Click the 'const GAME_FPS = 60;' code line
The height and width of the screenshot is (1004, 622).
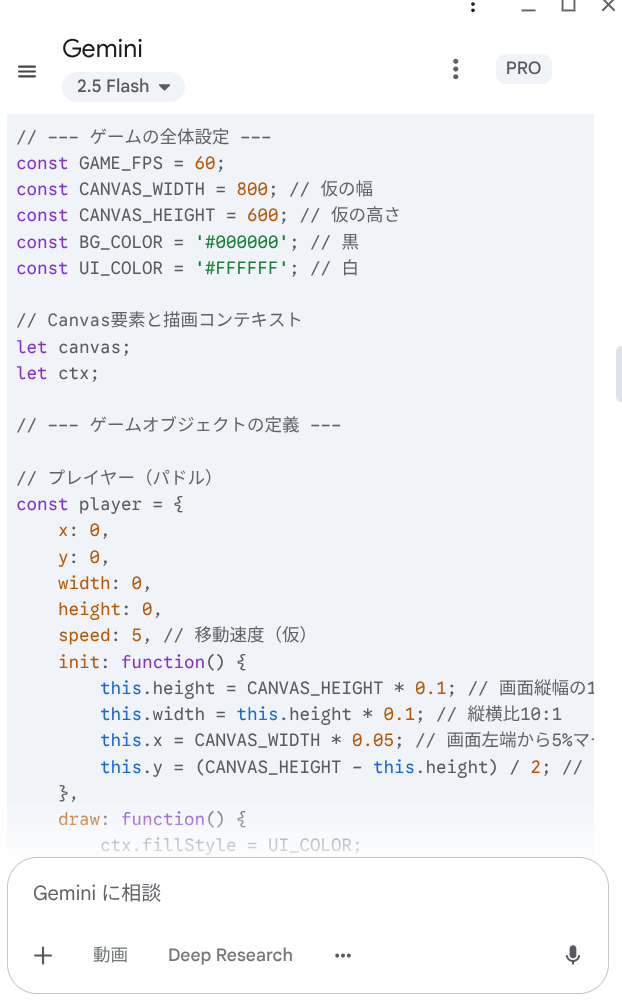coord(120,163)
